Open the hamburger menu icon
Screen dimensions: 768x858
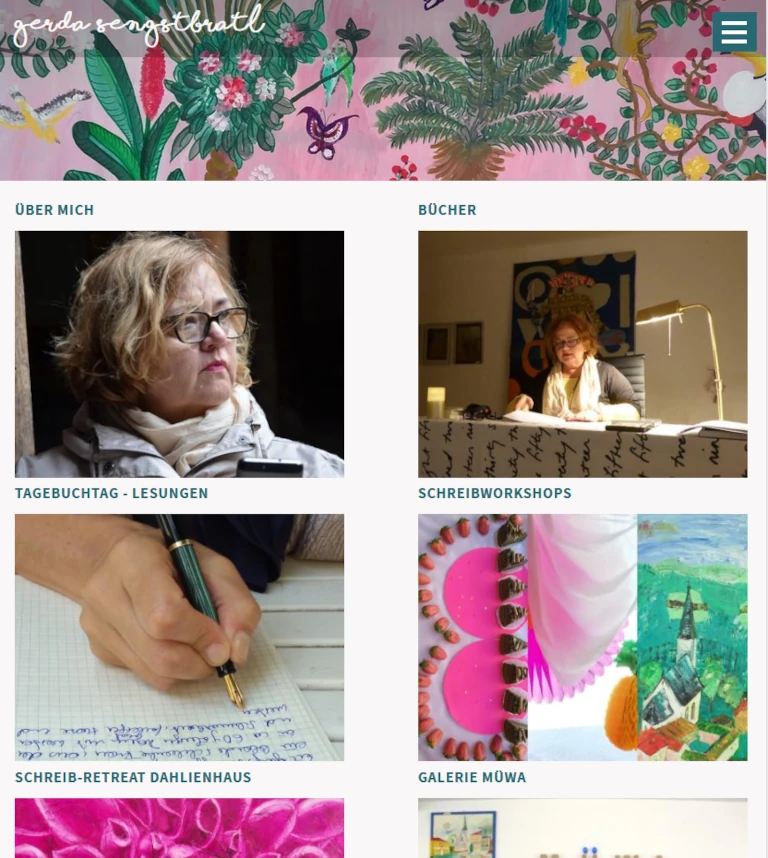point(734,32)
